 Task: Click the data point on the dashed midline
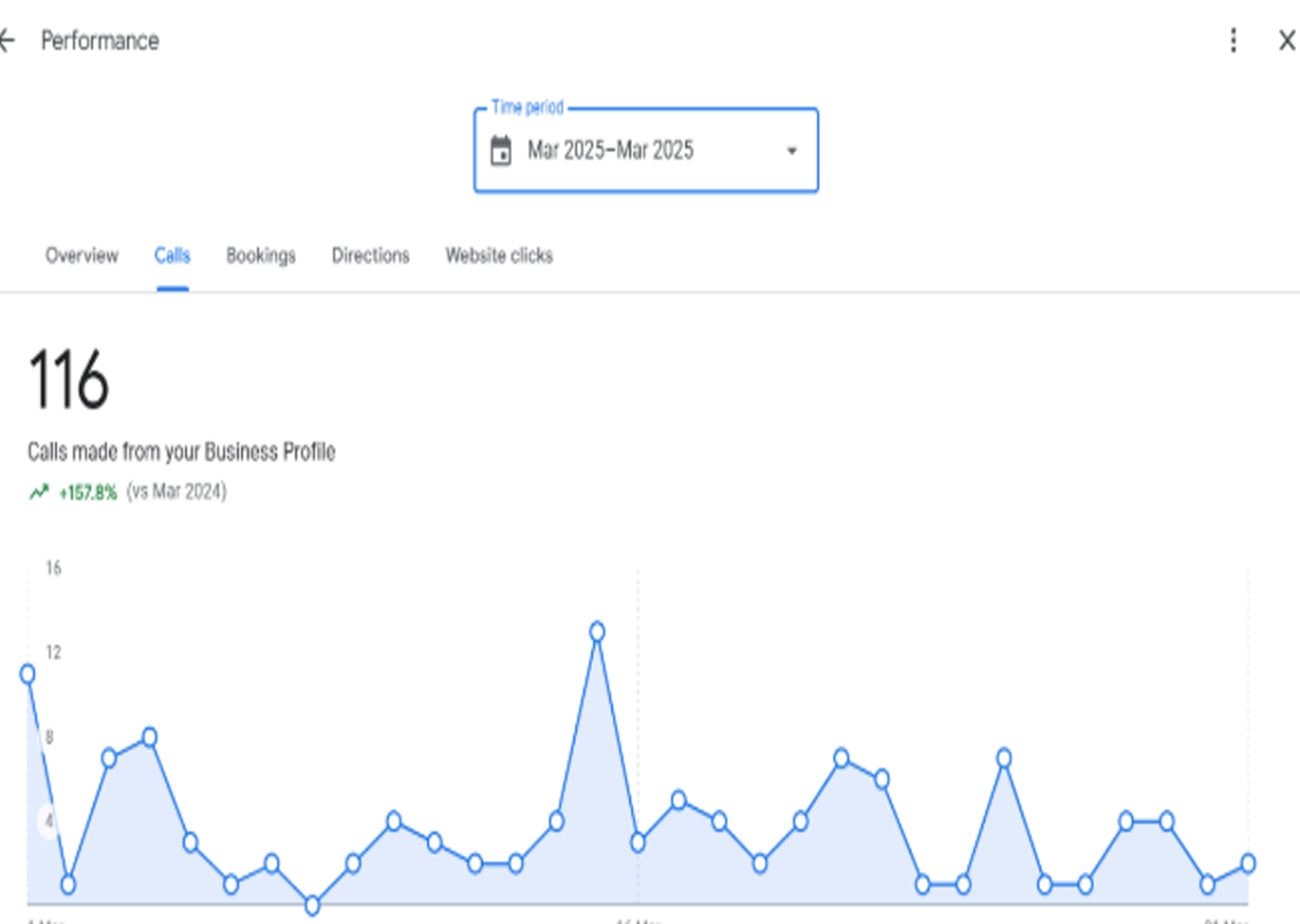(638, 843)
